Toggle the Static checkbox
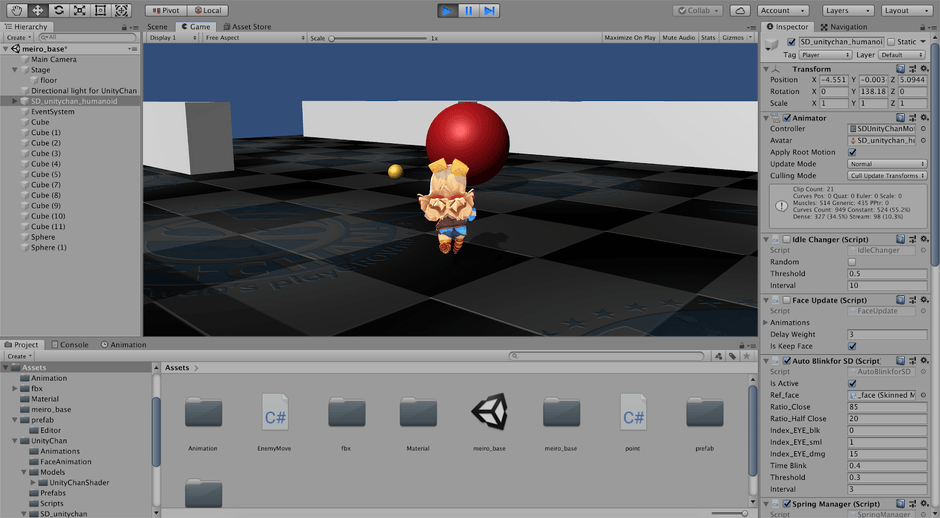This screenshot has width=940, height=518. click(891, 42)
